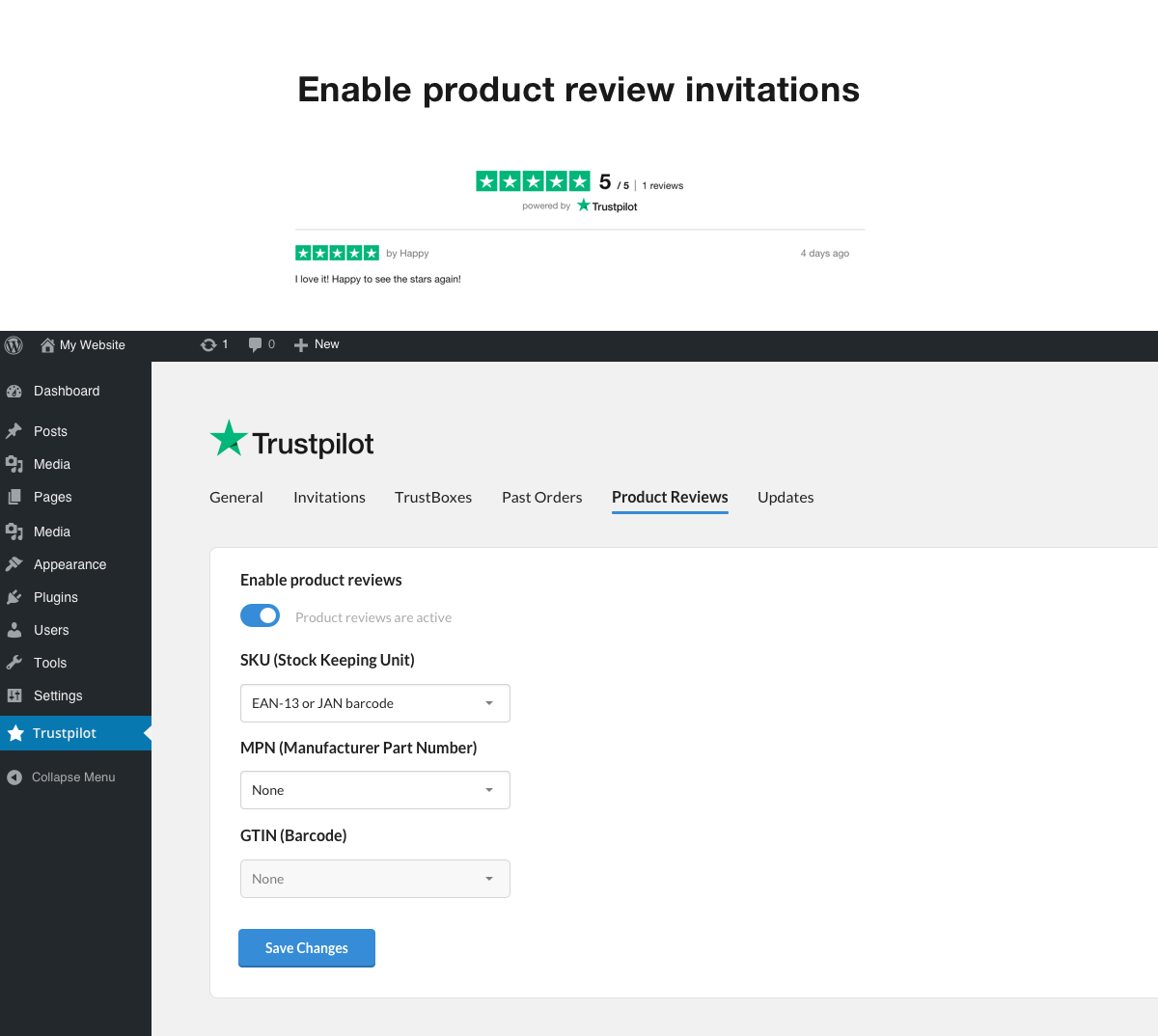Click the '1 reviews' text
This screenshot has width=1158, height=1036.
[x=663, y=186]
